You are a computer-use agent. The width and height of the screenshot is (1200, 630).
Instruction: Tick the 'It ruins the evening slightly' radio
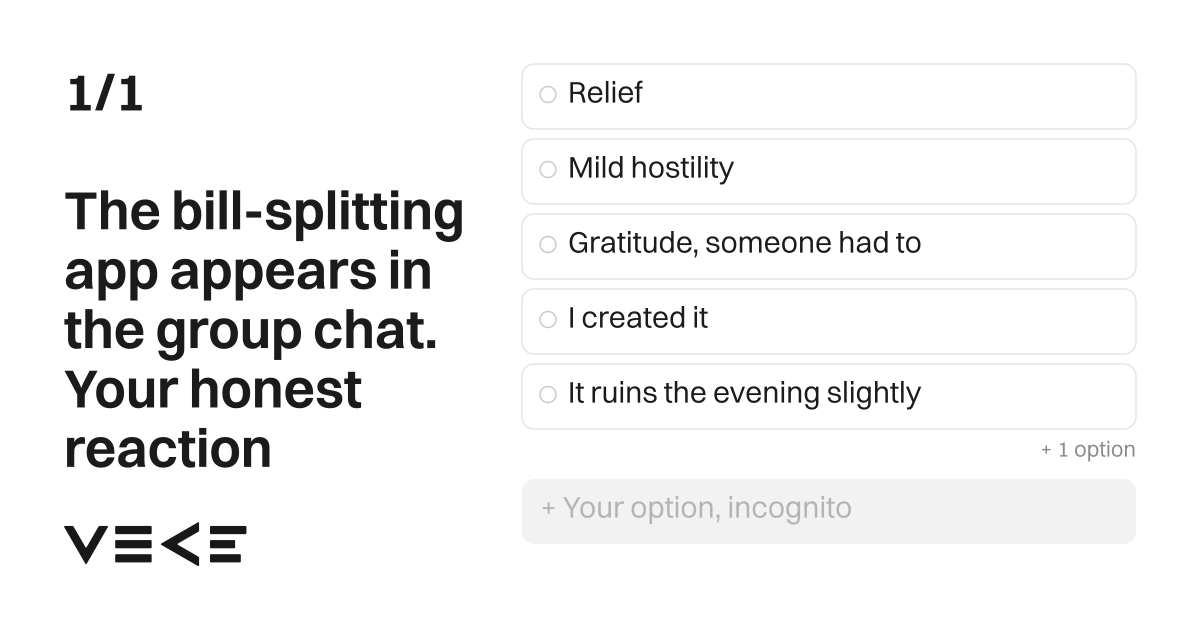pos(548,395)
